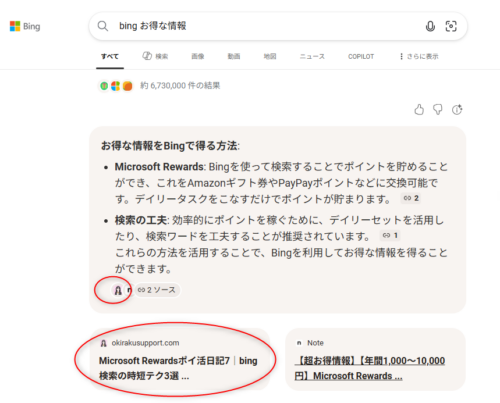Click the bold 検索の工夫 bullet text
The image size is (500, 403).
click(141, 220)
